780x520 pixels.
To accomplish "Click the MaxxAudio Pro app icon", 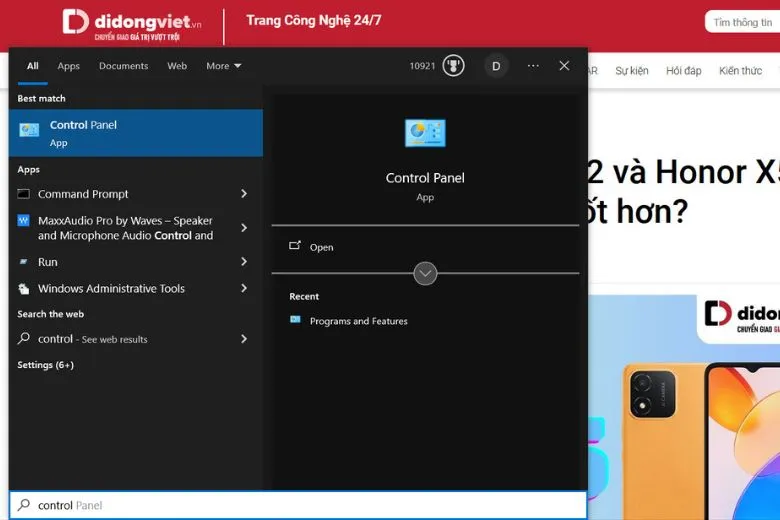I will click(23, 220).
